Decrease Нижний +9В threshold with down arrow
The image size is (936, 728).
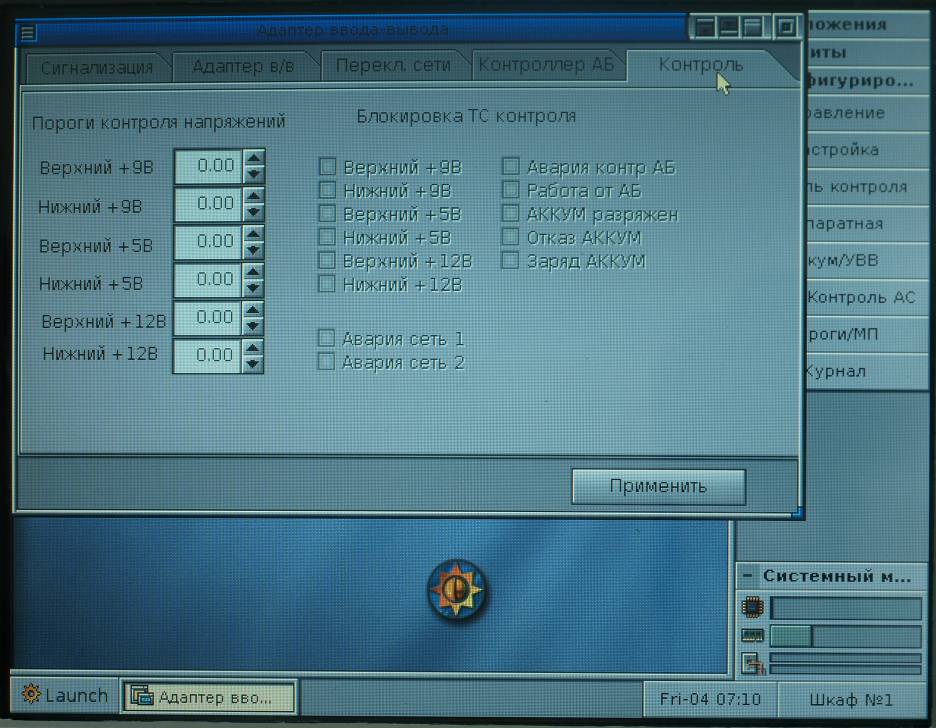[x=254, y=212]
